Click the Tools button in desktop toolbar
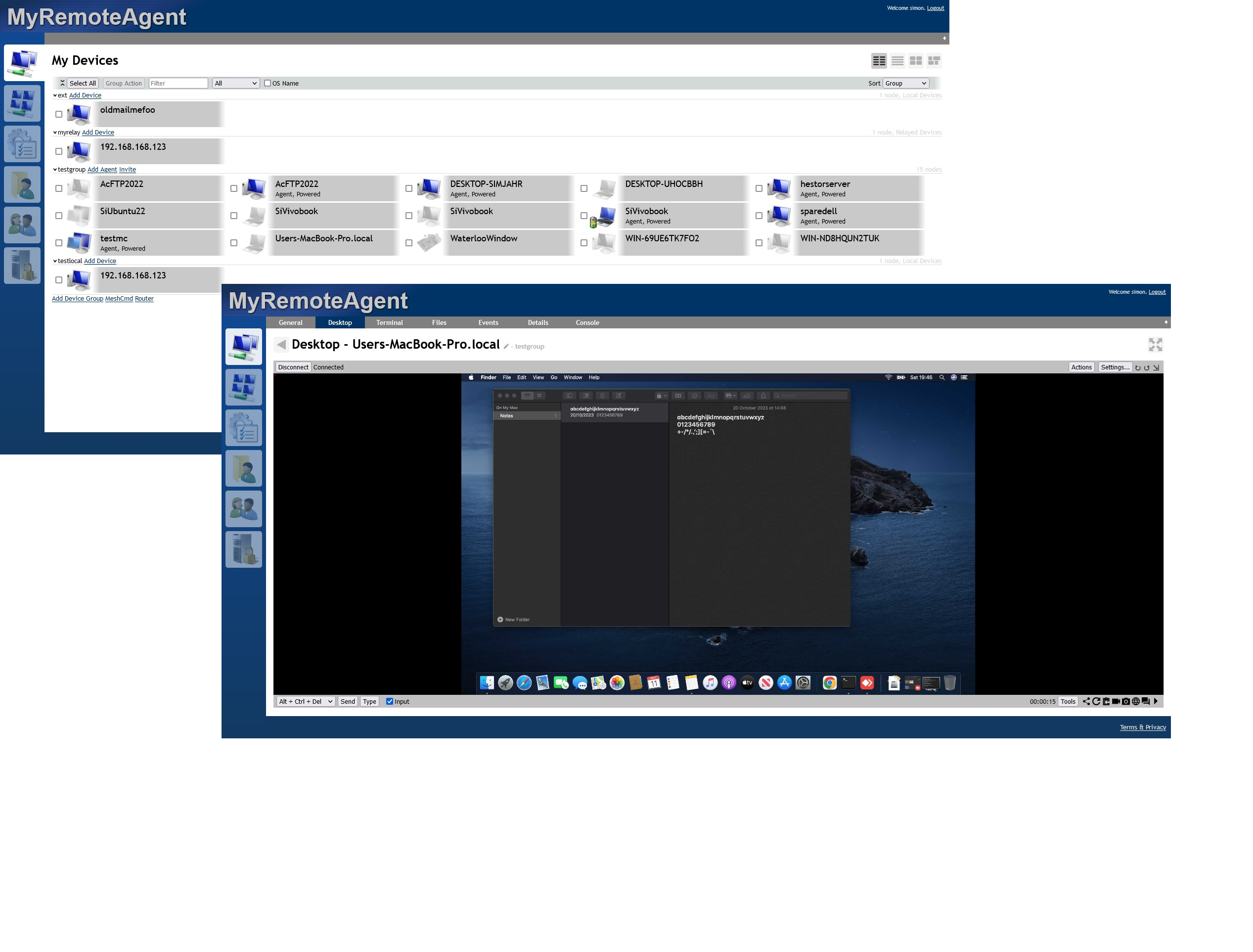1253x952 pixels. (x=1068, y=702)
